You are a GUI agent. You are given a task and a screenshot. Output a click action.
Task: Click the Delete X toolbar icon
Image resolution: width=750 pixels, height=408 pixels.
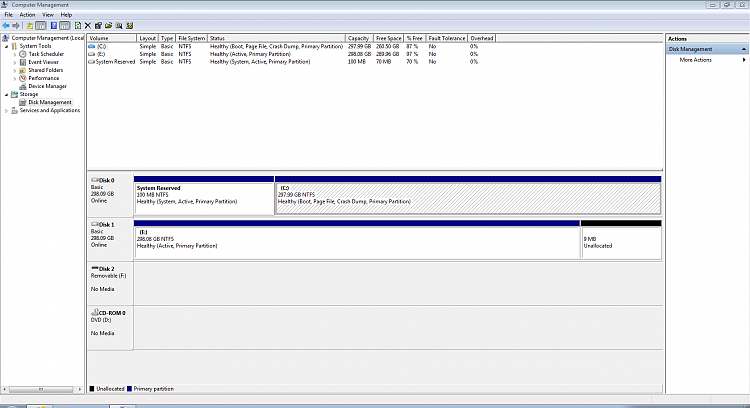point(88,26)
